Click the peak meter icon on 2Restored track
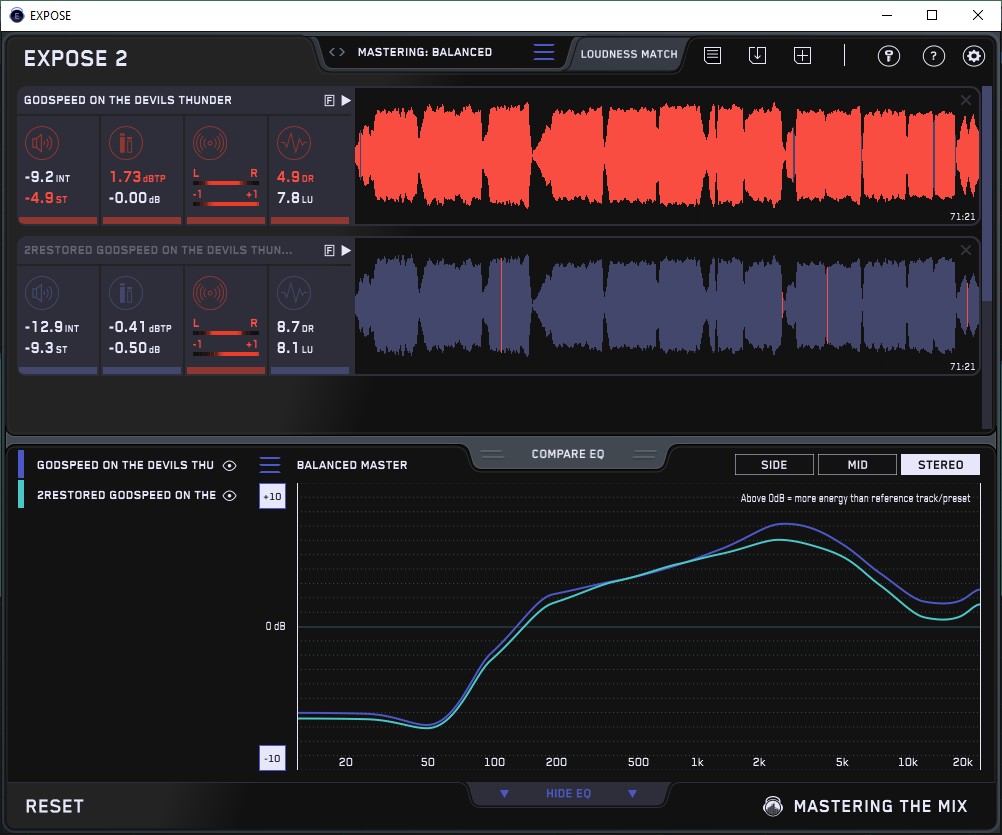This screenshot has height=835, width=1002. 126,293
